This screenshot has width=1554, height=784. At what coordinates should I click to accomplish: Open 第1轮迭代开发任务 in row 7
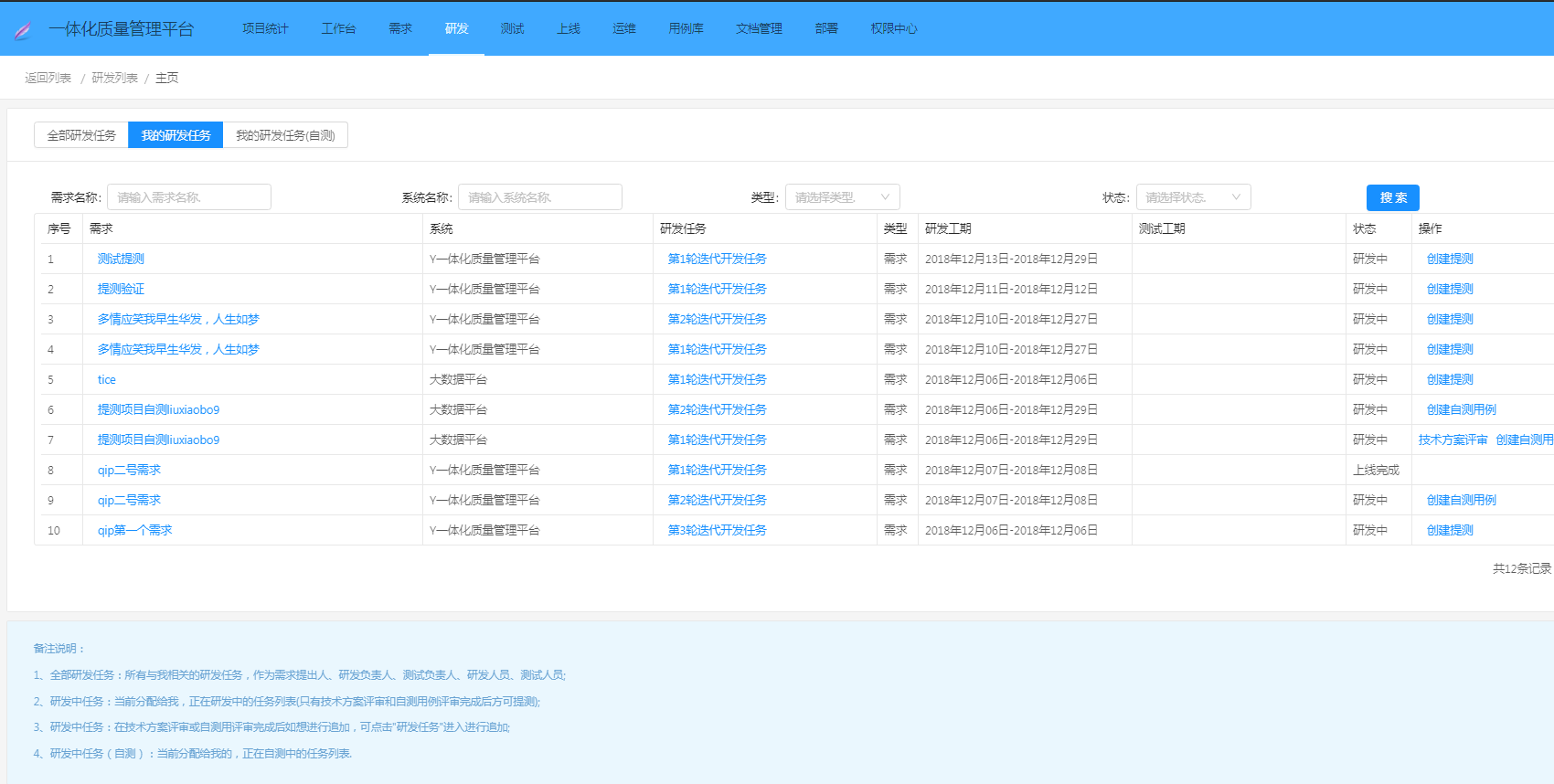pos(718,440)
